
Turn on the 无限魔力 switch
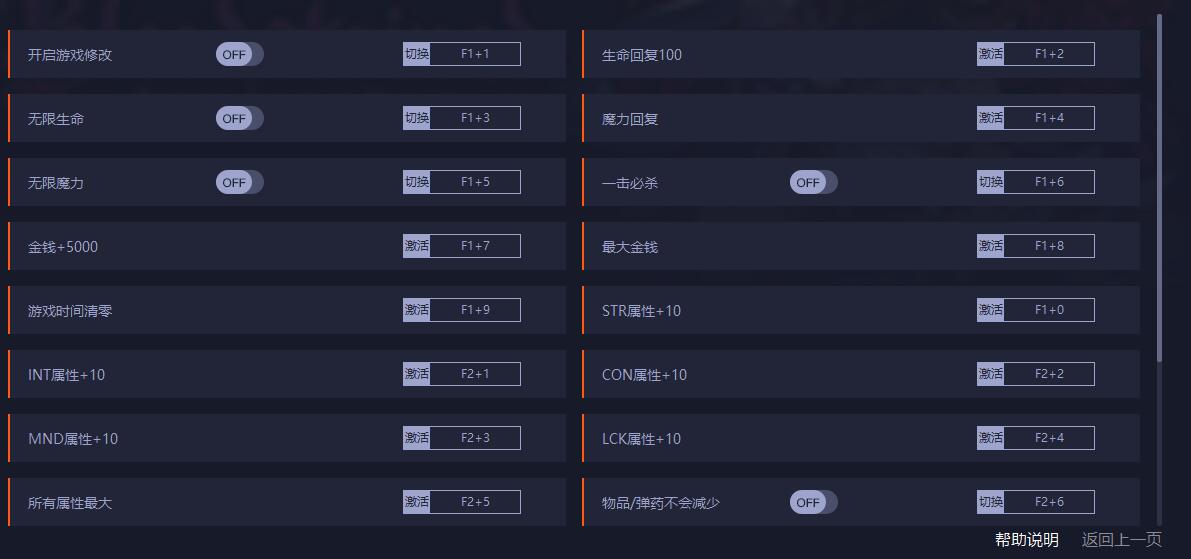pos(239,182)
